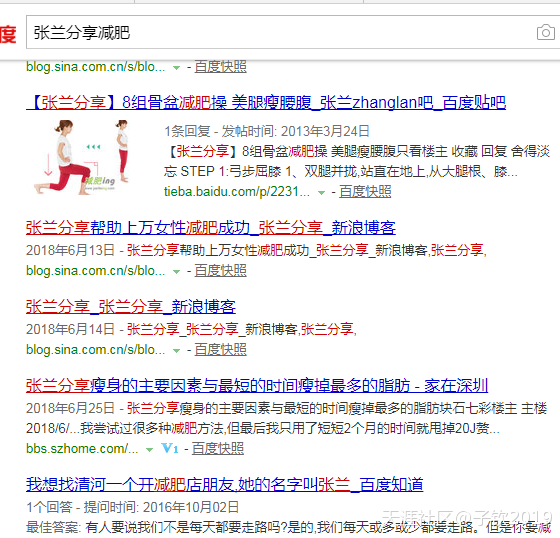Expand dropdown arrow under the 2018年6月13日 result
This screenshot has width=560, height=538.
(x=176, y=272)
